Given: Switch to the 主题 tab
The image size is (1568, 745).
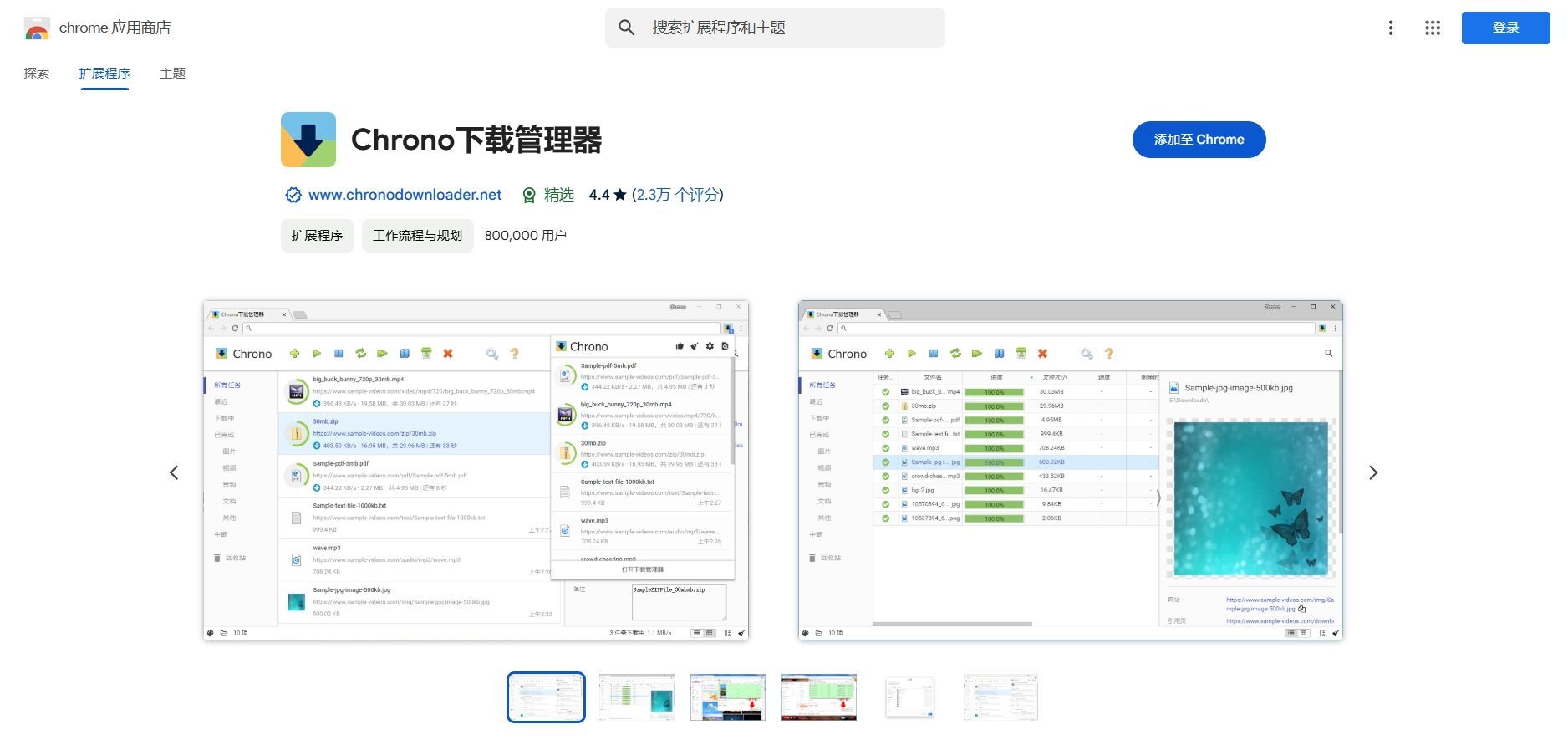Looking at the screenshot, I should pos(172,74).
